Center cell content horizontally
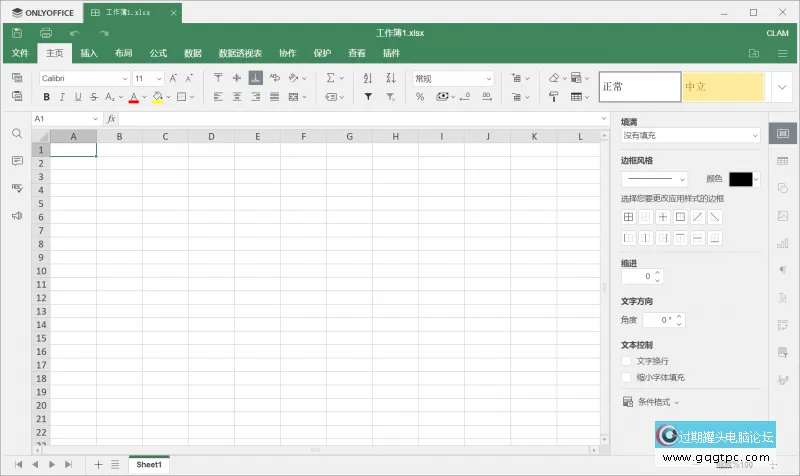 pos(237,96)
